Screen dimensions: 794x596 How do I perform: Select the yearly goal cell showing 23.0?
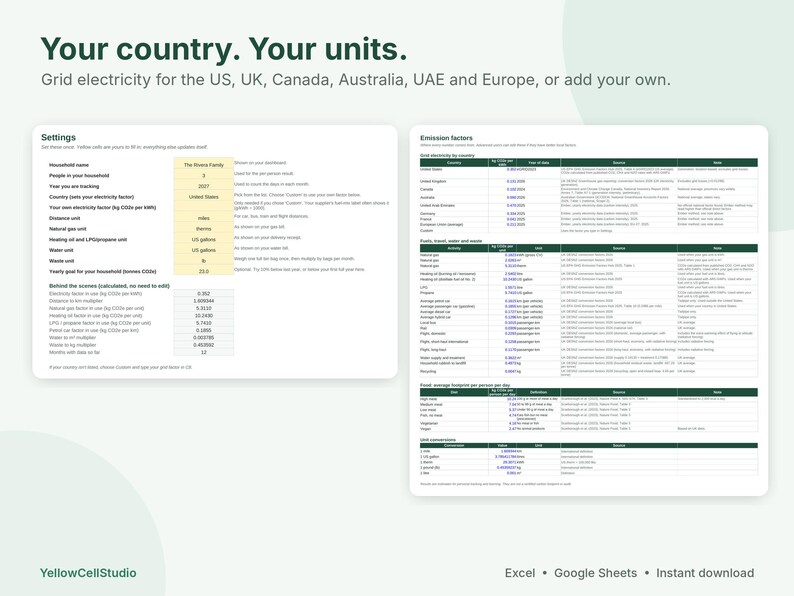(204, 271)
